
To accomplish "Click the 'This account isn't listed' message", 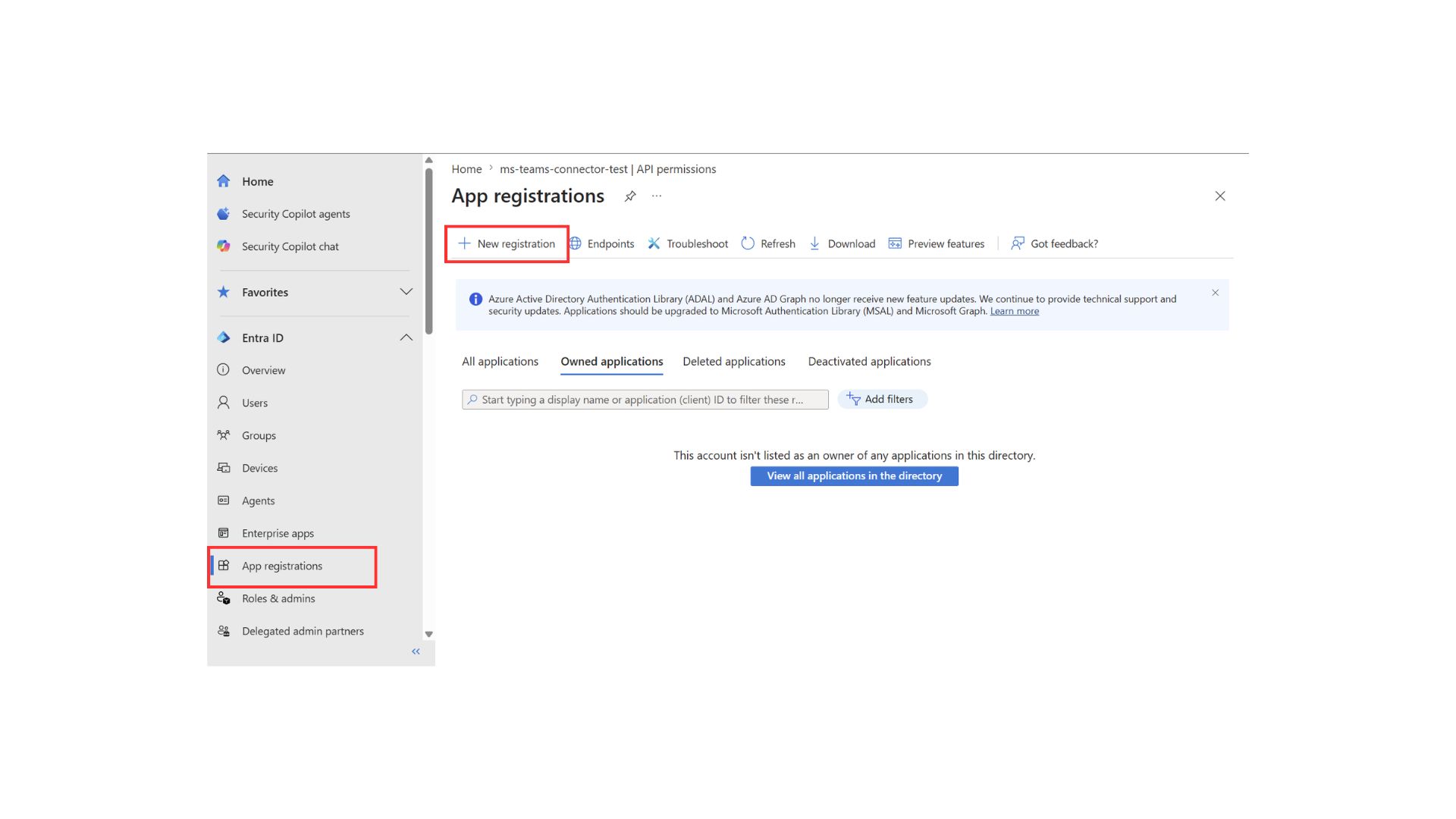I will point(855,456).
